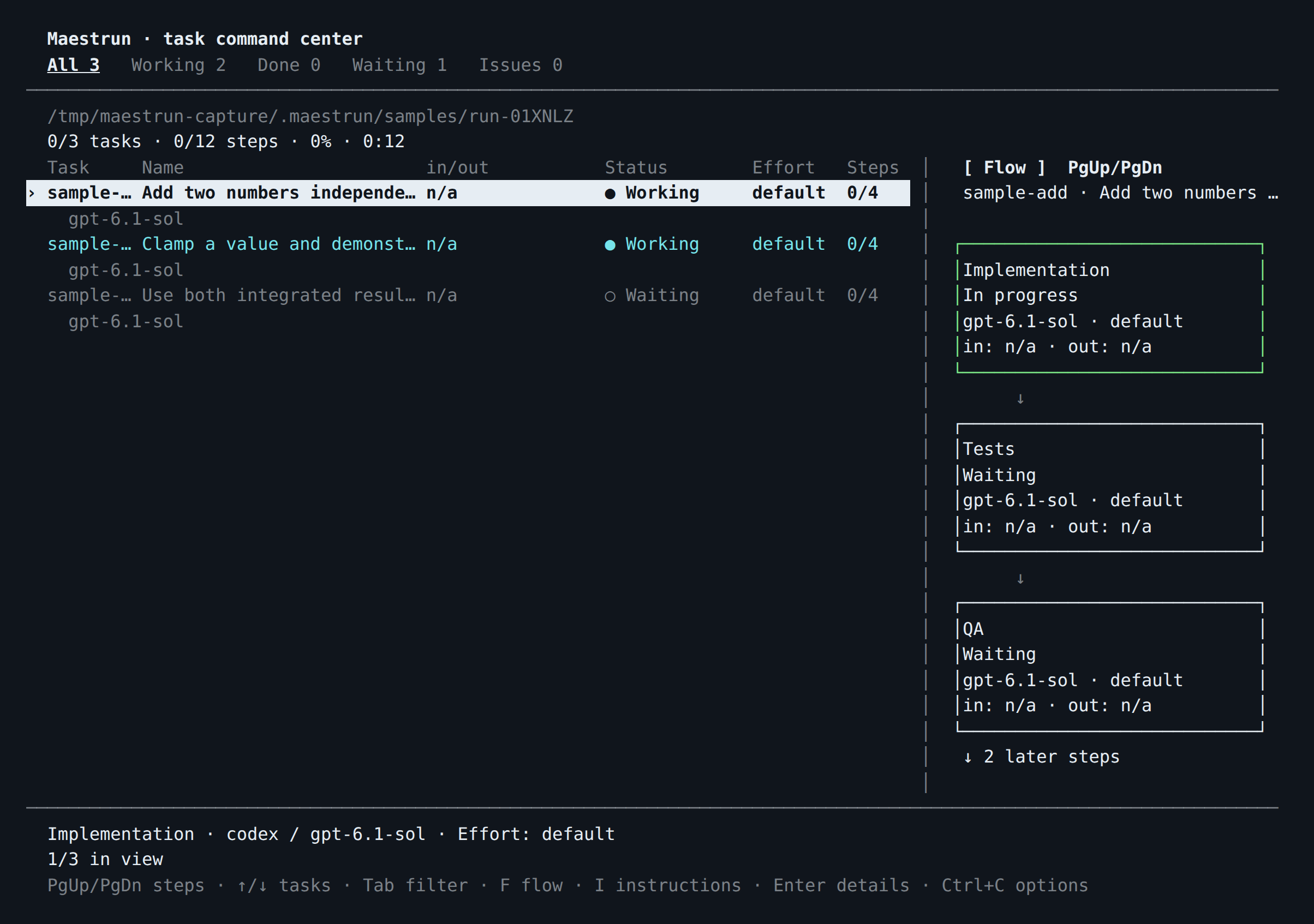Click the Working status text in the Clamp a value row
The width and height of the screenshot is (1314, 924).
point(662,244)
